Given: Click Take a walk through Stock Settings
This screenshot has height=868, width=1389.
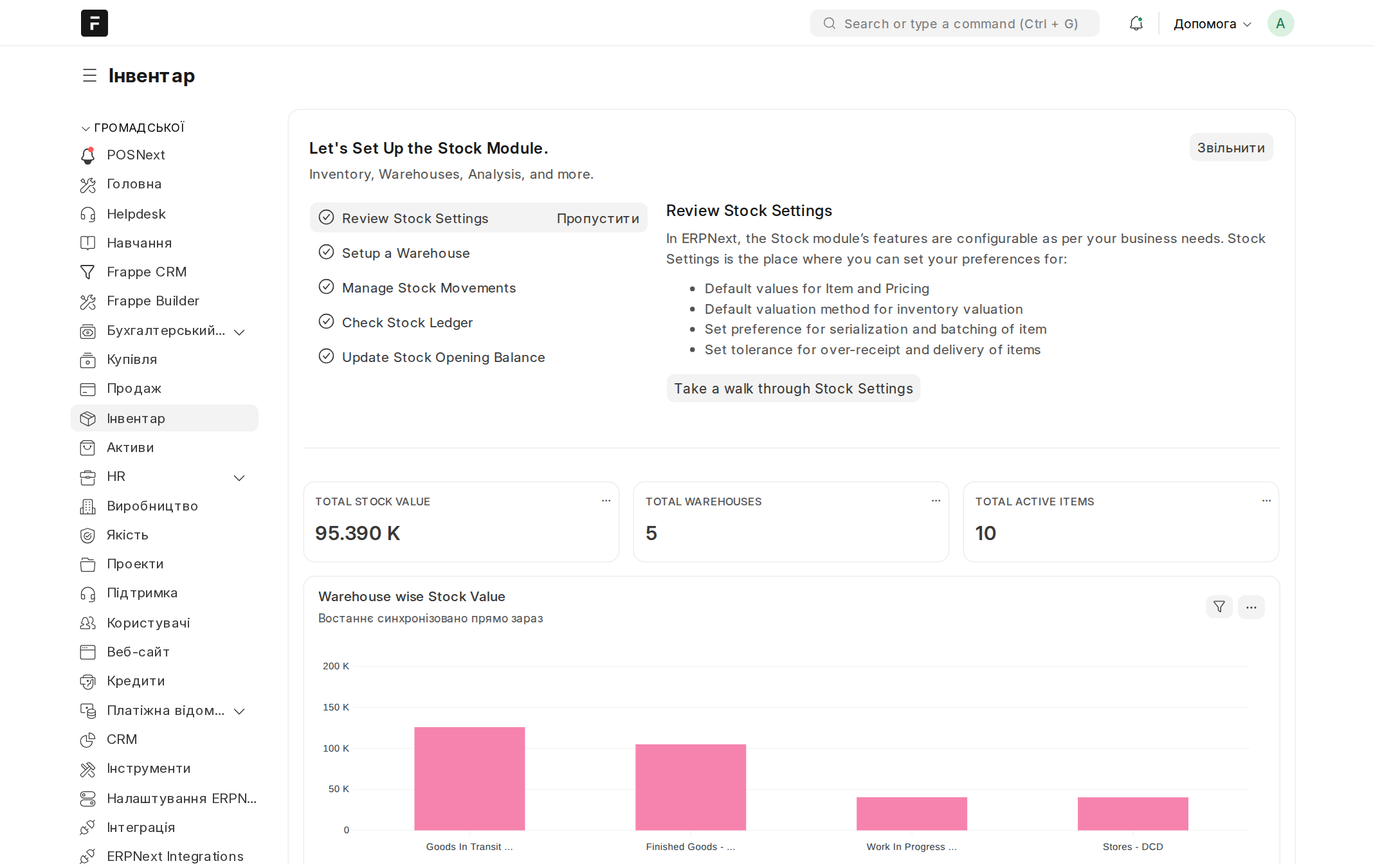Looking at the screenshot, I should 794,388.
